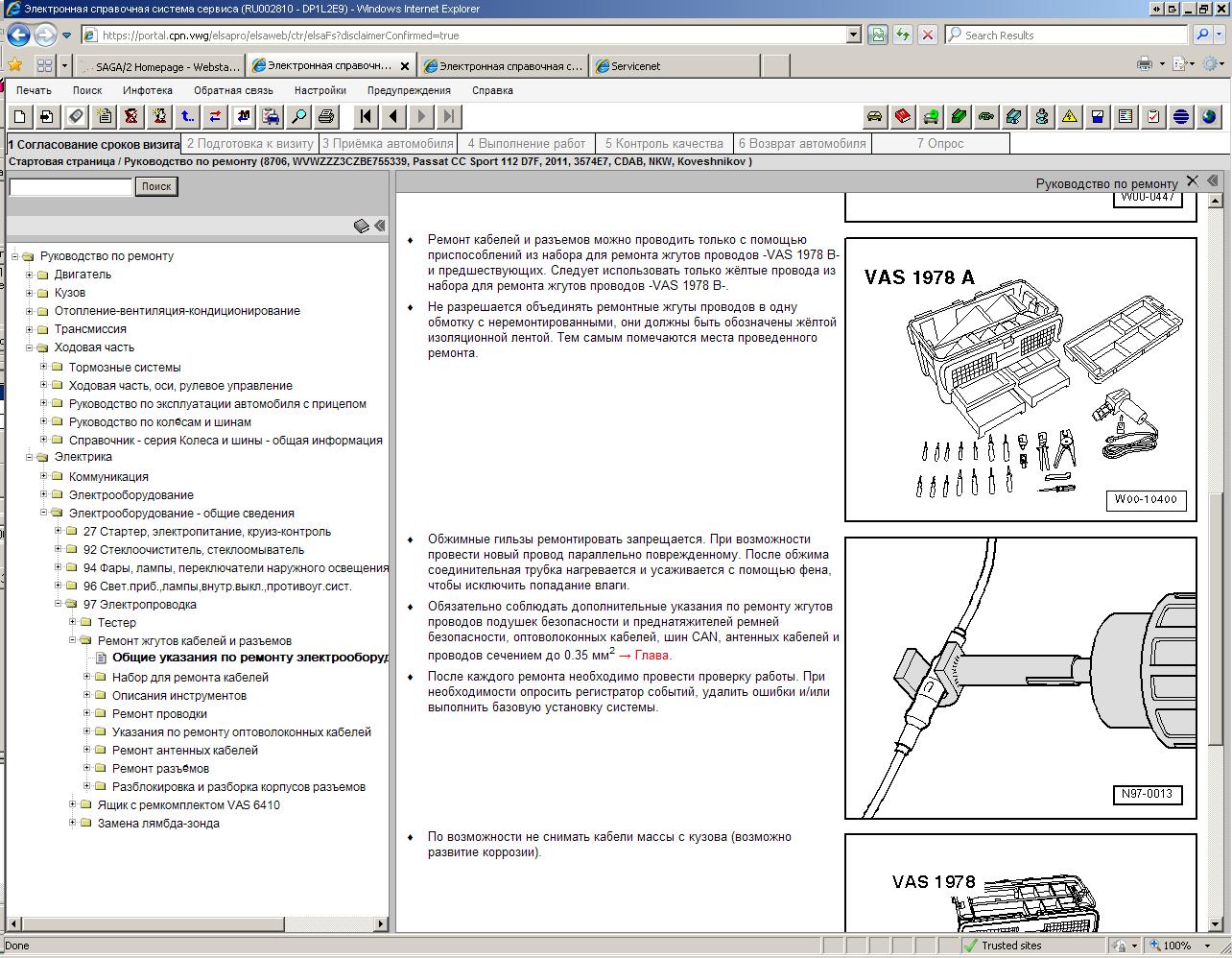Expand the Кузов tree node

coord(30,293)
